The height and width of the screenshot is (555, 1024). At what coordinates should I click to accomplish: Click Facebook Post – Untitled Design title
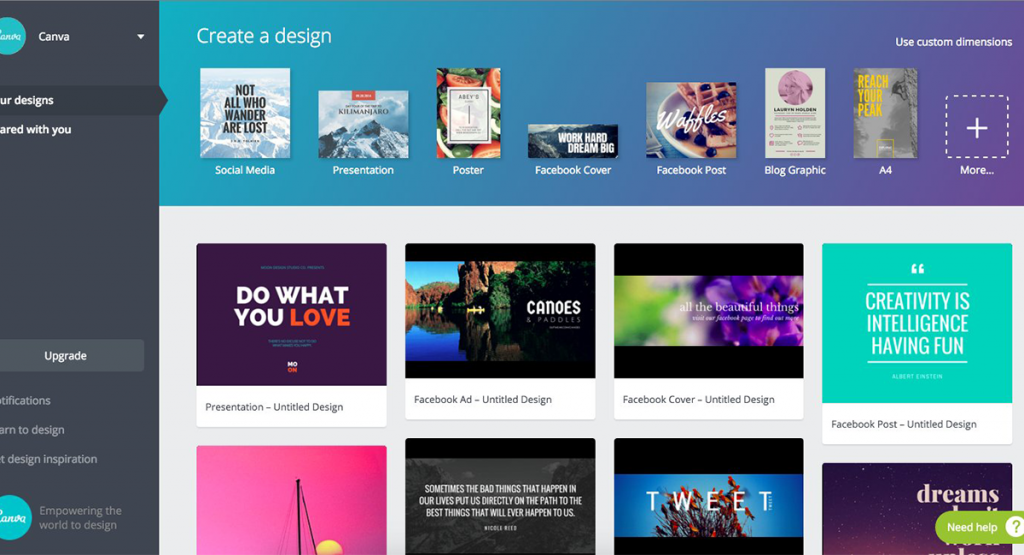[904, 424]
